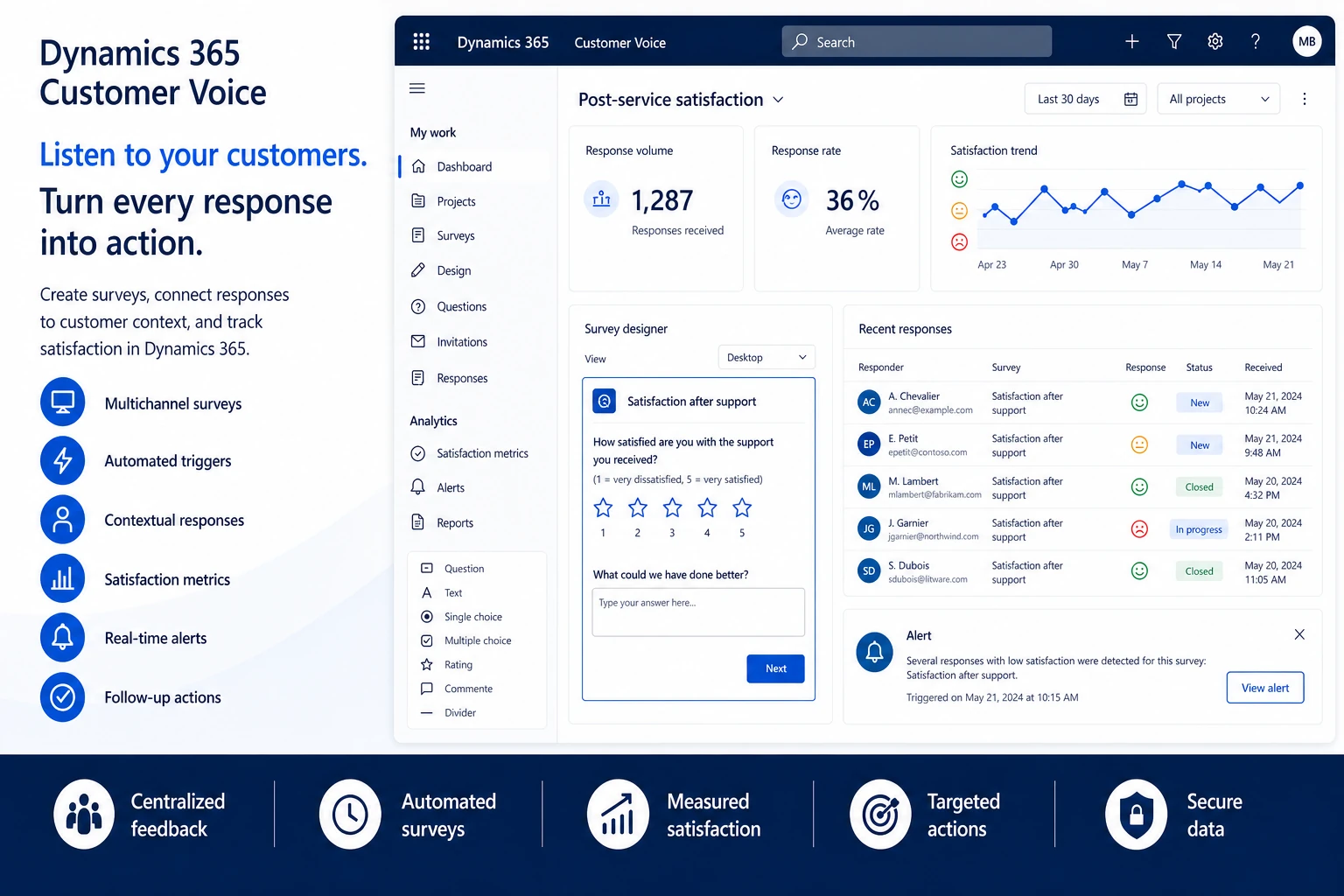Click the Dynamics 365 header link
Screen dimensions: 1344x896
503,42
